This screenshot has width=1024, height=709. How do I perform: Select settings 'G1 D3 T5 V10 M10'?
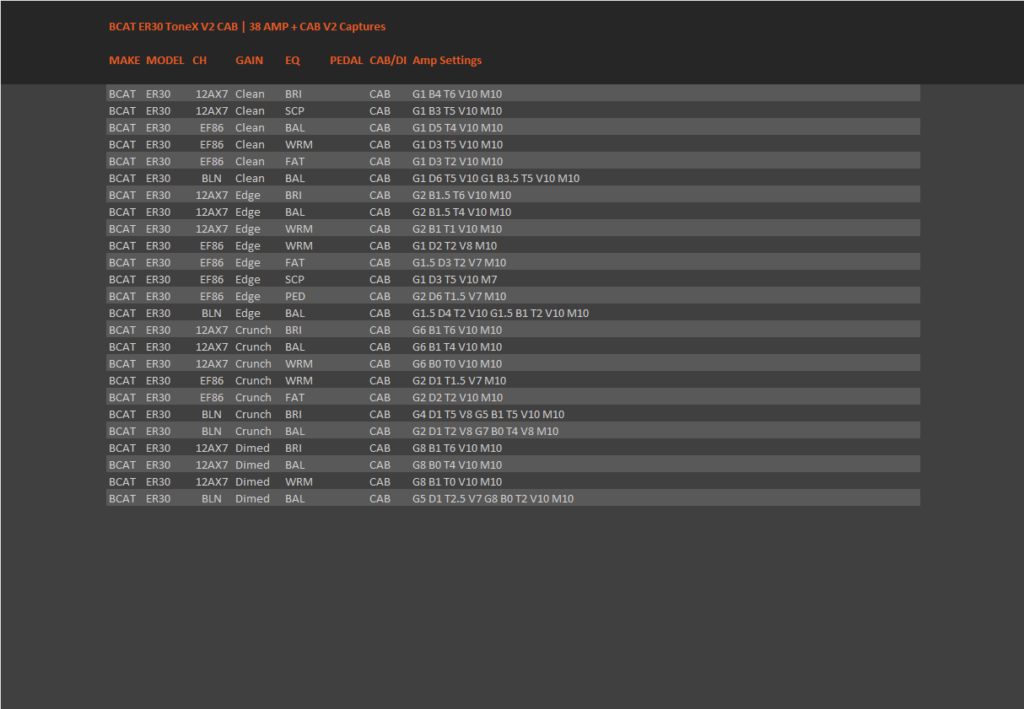(x=457, y=145)
